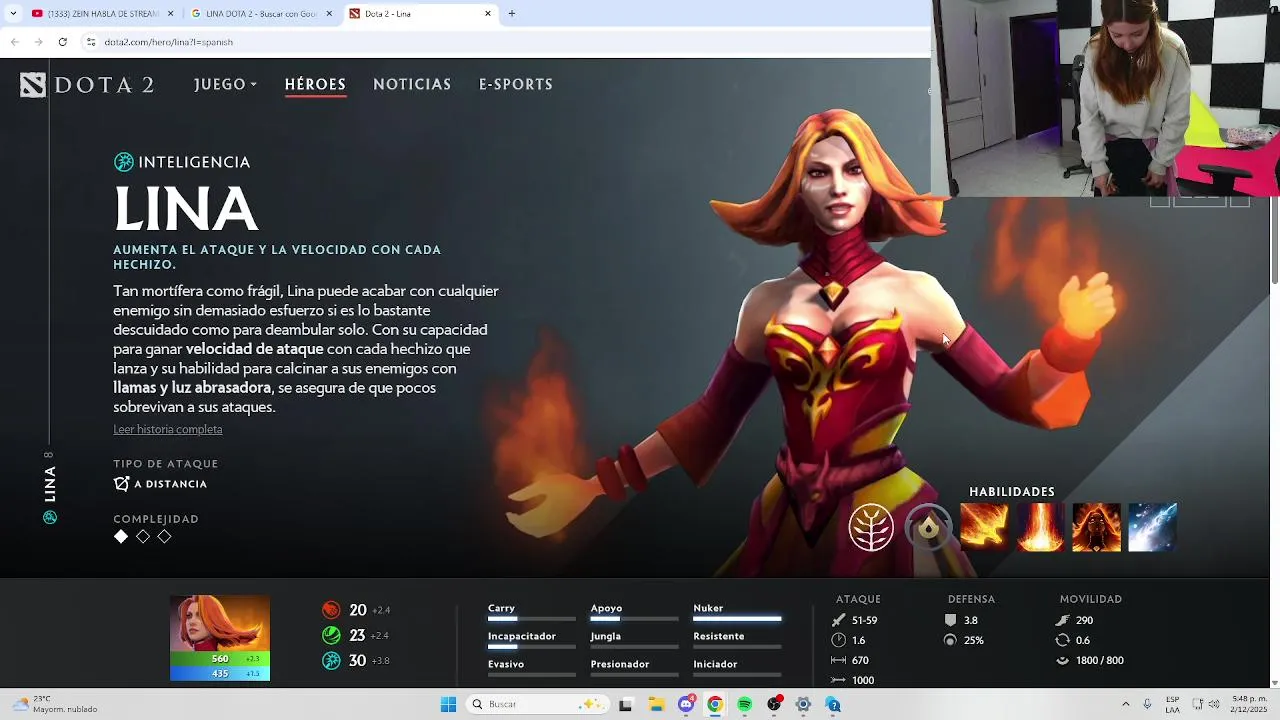The image size is (1280, 720).
Task: Open Windows Start menu
Action: (x=449, y=704)
